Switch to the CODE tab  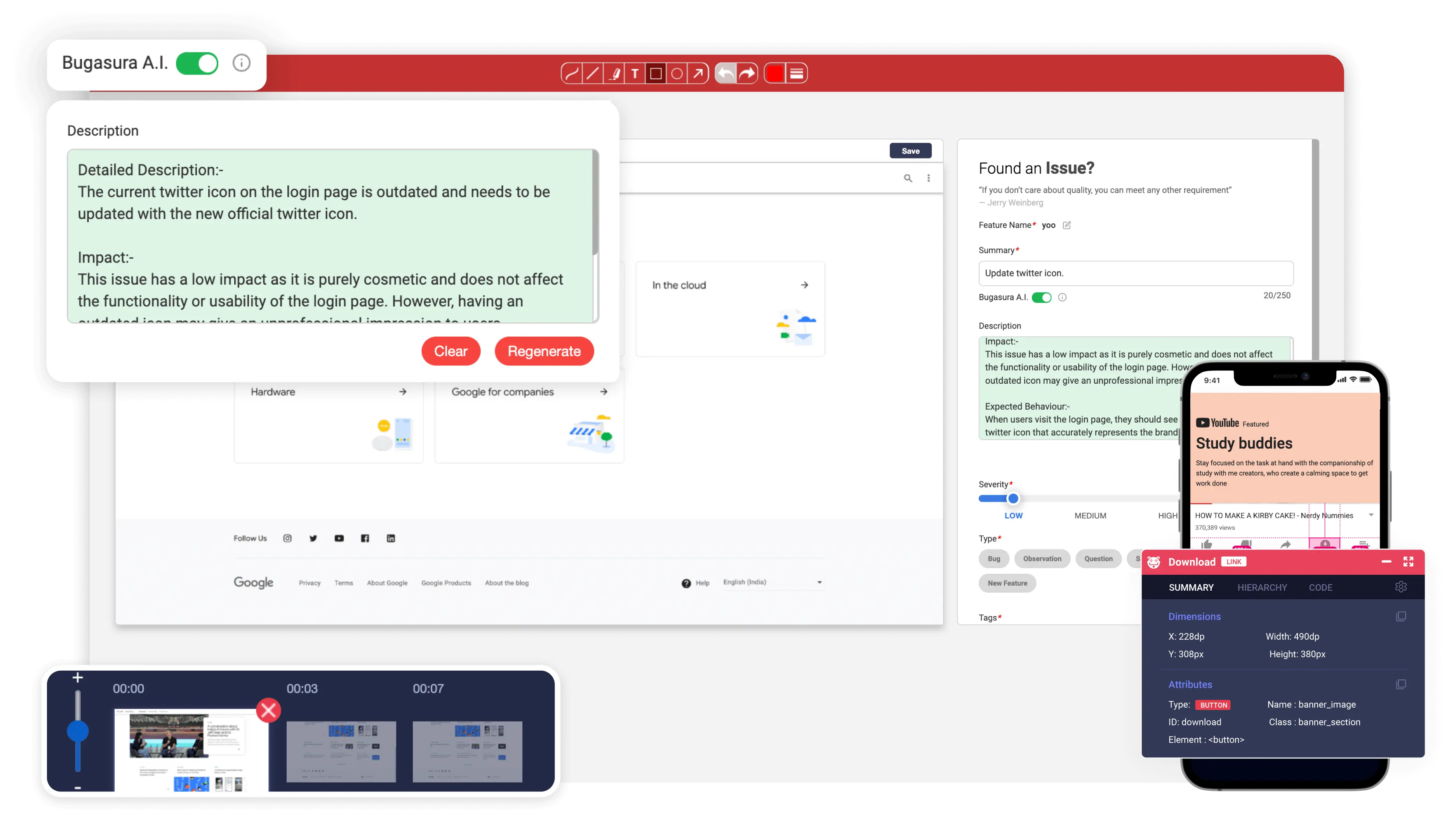click(x=1320, y=587)
